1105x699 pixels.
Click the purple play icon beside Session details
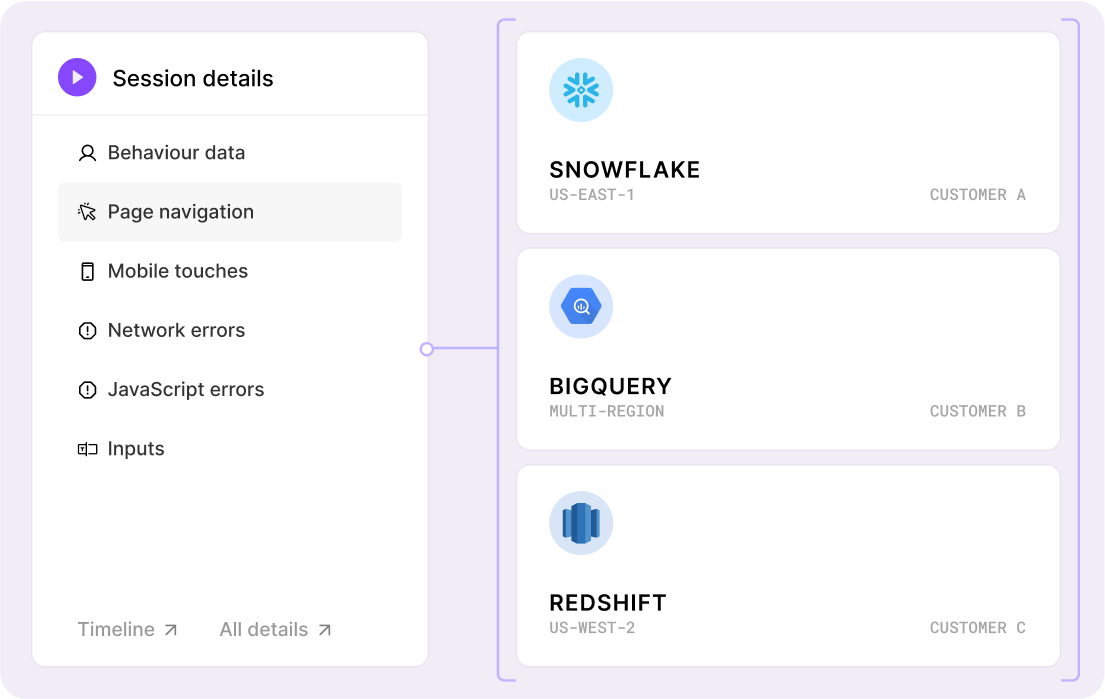[77, 78]
